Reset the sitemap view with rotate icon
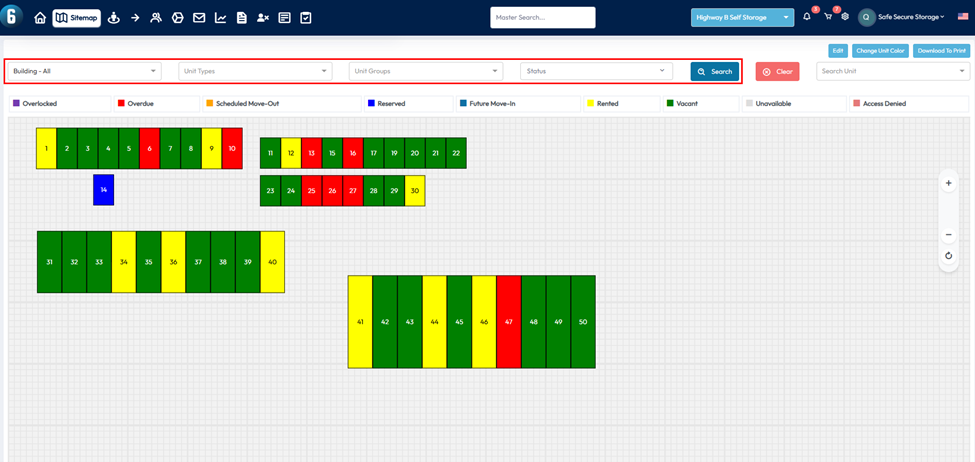The image size is (975, 462). [948, 256]
